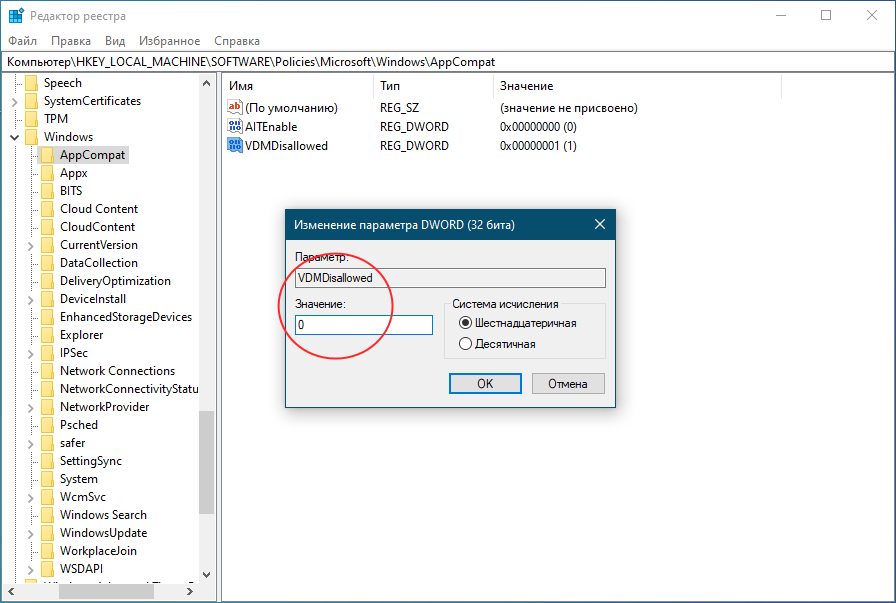
Task: Expand the WindowsUpdate key
Action: [x=31, y=534]
